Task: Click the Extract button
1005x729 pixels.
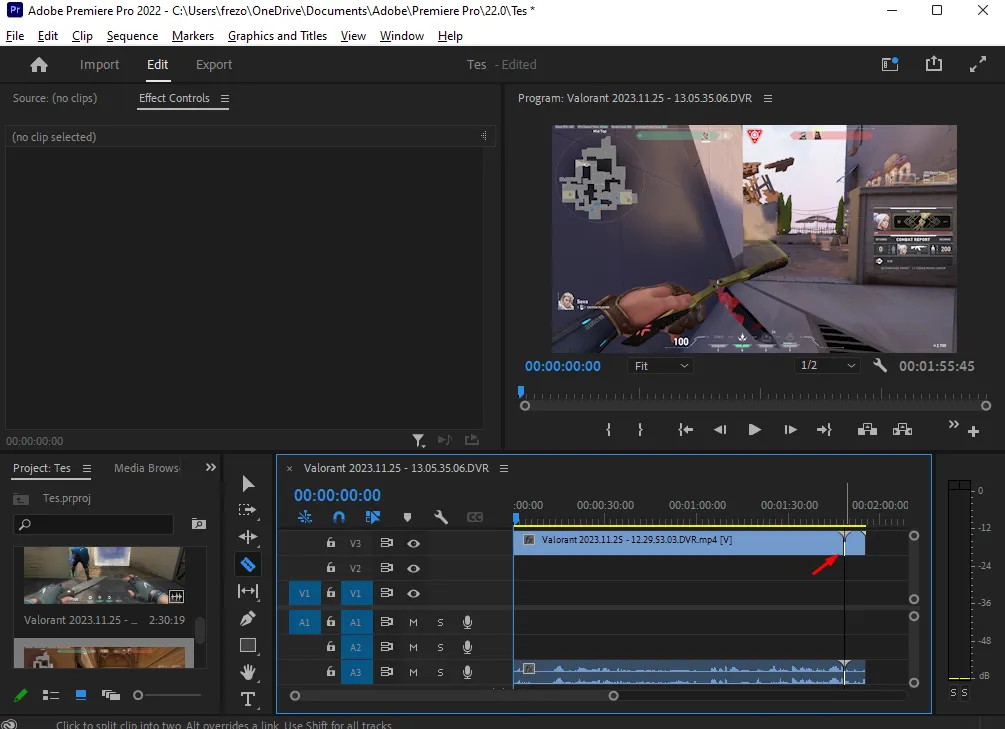Action: [x=902, y=430]
